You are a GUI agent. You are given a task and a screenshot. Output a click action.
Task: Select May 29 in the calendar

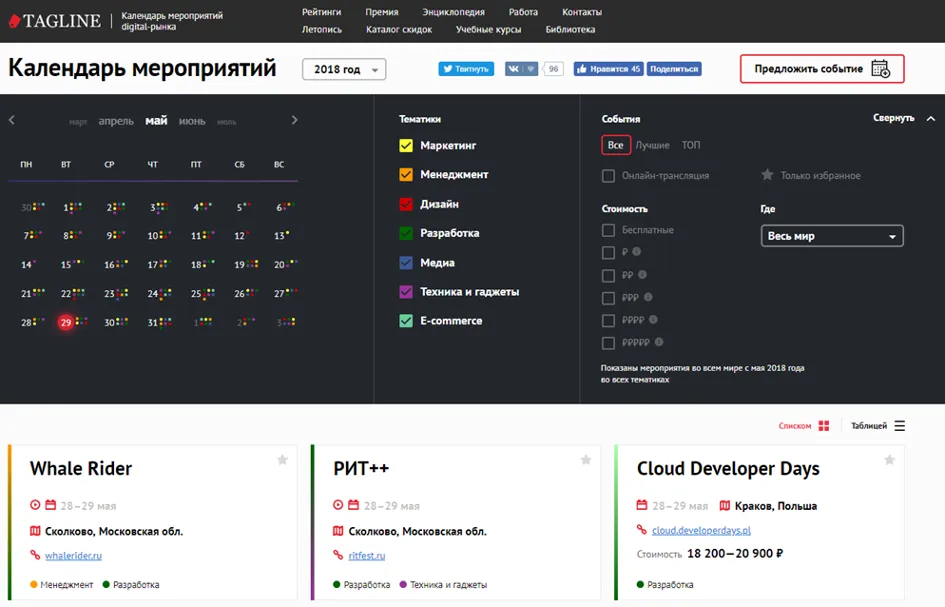tap(66, 322)
